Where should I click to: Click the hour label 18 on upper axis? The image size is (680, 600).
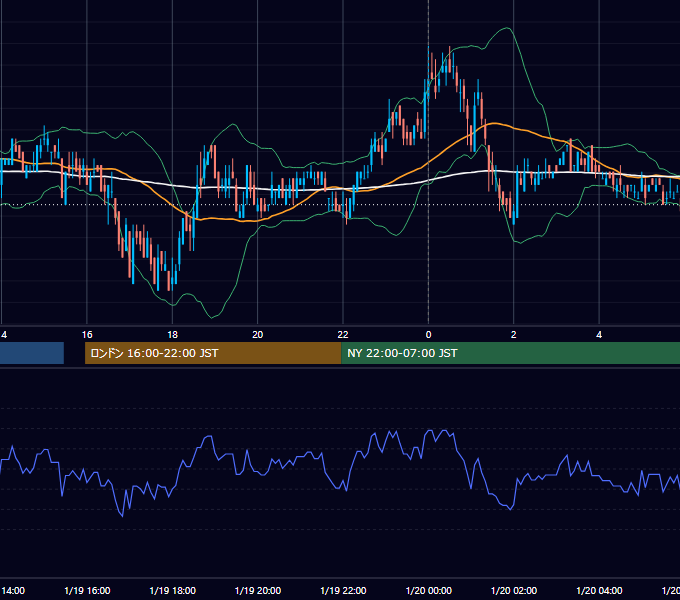(x=173, y=334)
